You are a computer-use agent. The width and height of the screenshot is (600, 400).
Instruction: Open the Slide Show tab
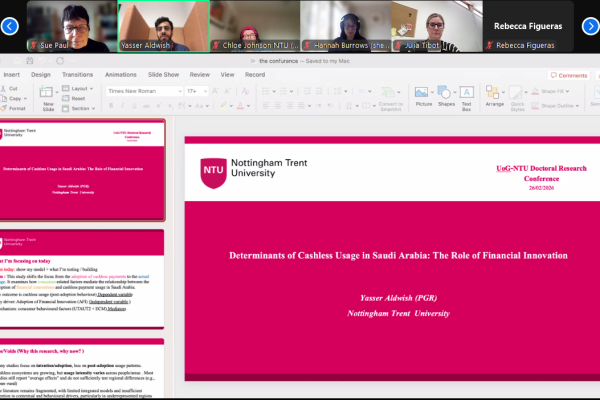163,75
